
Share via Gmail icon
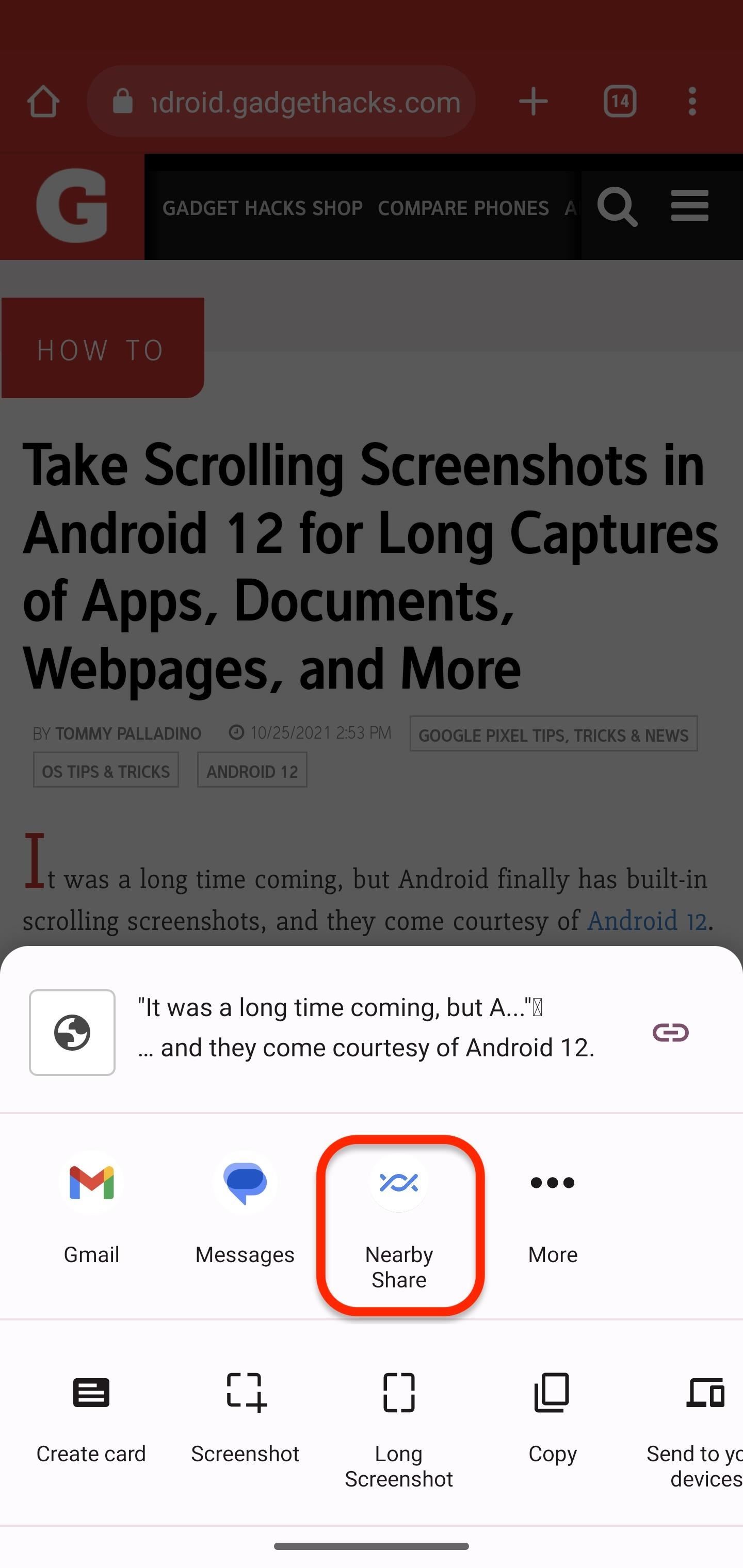pyautogui.click(x=91, y=1182)
